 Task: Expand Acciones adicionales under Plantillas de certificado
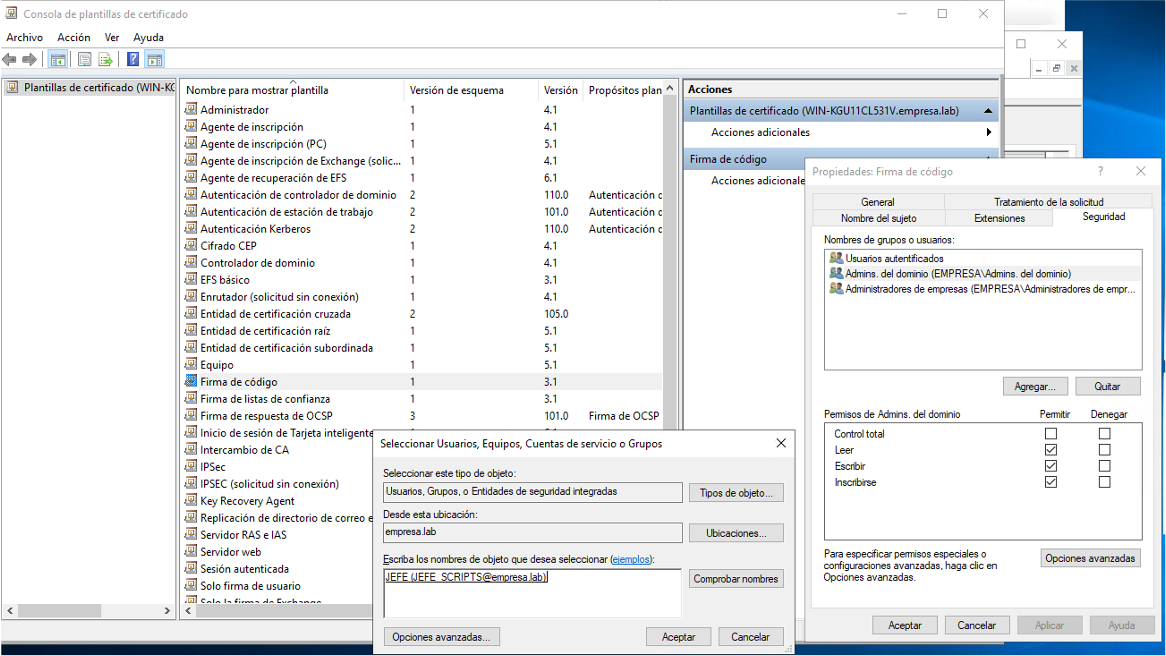988,132
